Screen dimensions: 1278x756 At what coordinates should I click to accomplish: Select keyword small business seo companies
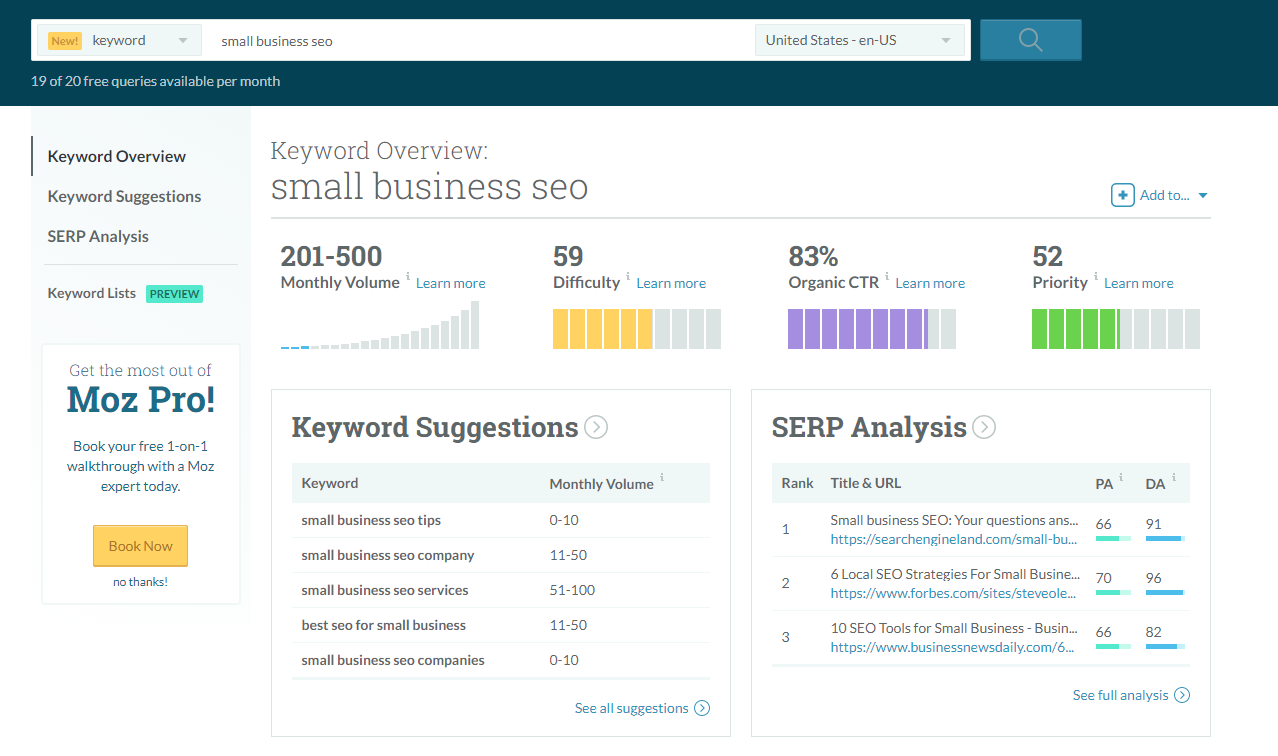[393, 660]
